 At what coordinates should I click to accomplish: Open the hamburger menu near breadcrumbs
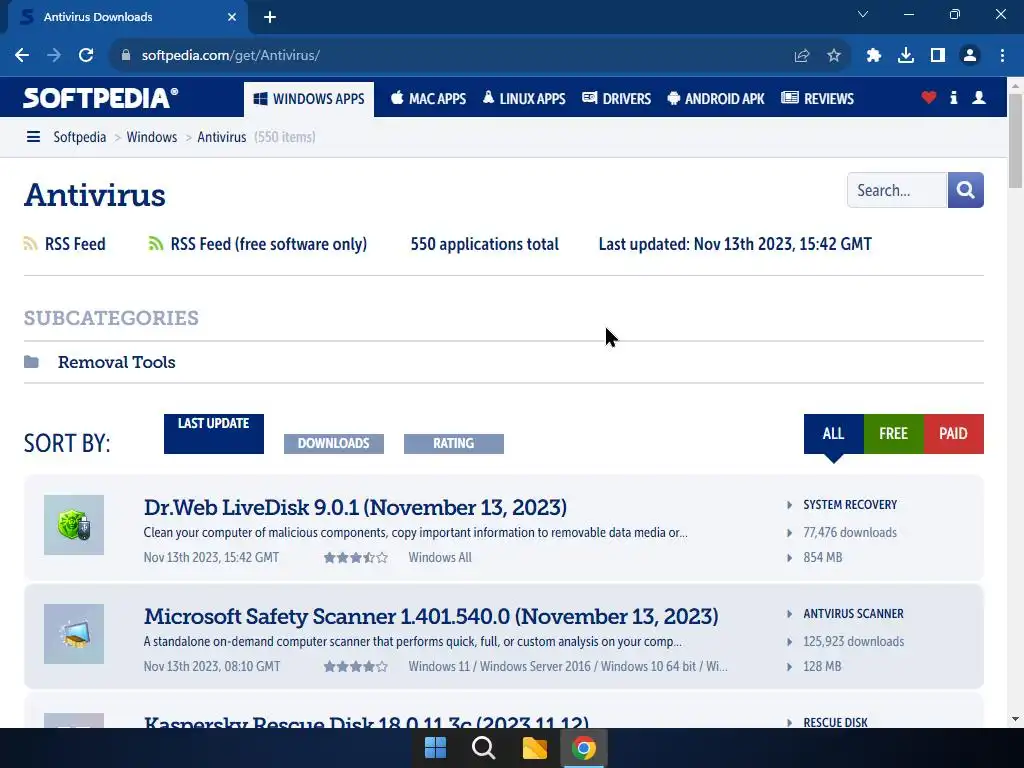click(x=33, y=136)
